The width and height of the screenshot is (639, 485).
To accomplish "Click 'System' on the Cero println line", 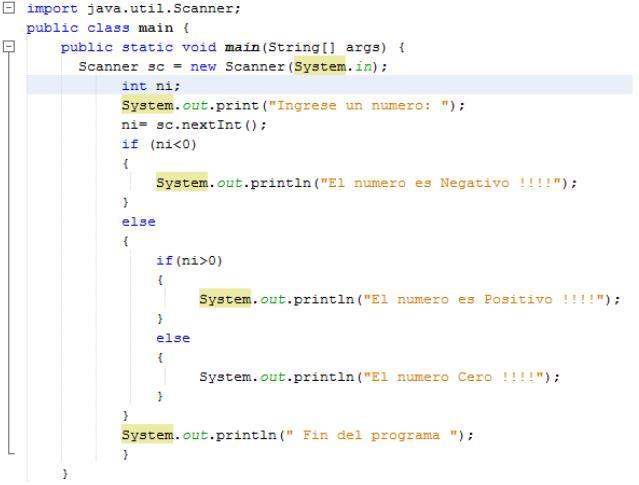I will point(225,377).
